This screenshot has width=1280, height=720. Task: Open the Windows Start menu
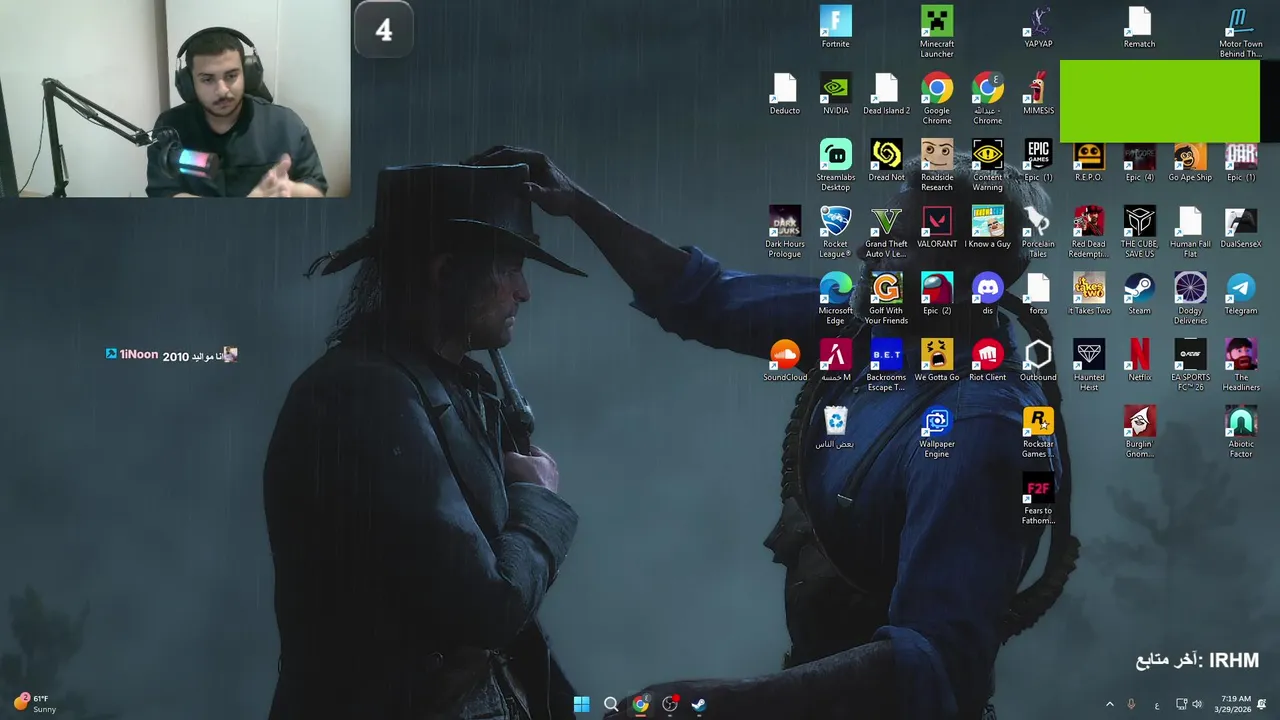[581, 704]
